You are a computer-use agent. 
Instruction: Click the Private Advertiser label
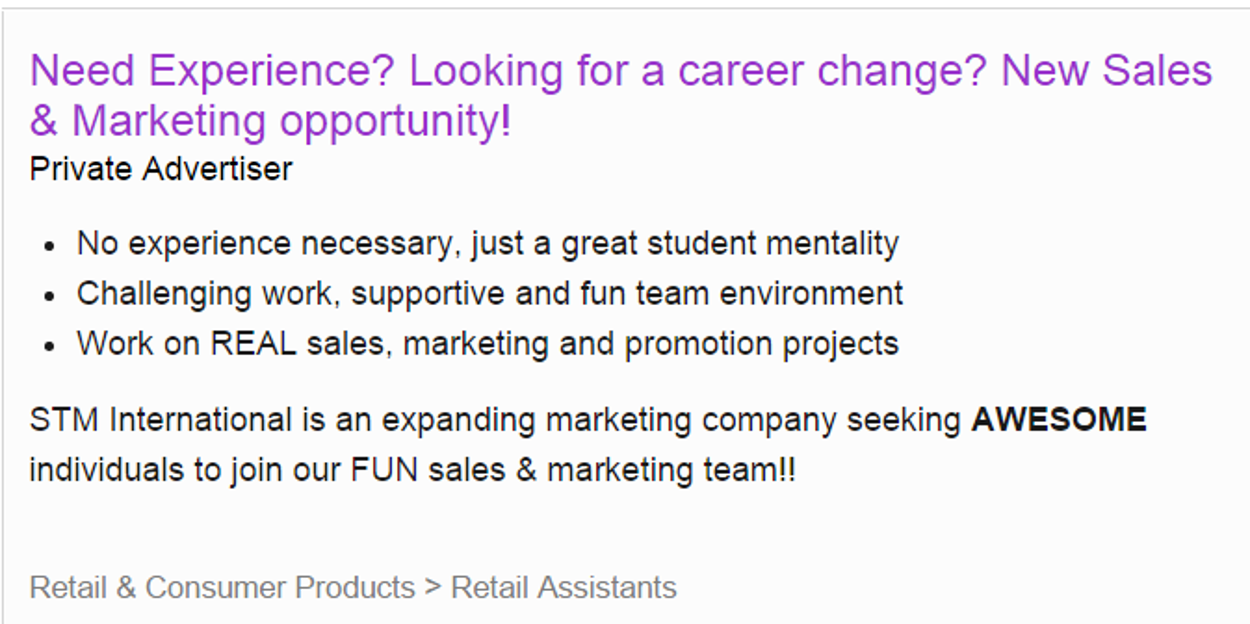(x=161, y=169)
